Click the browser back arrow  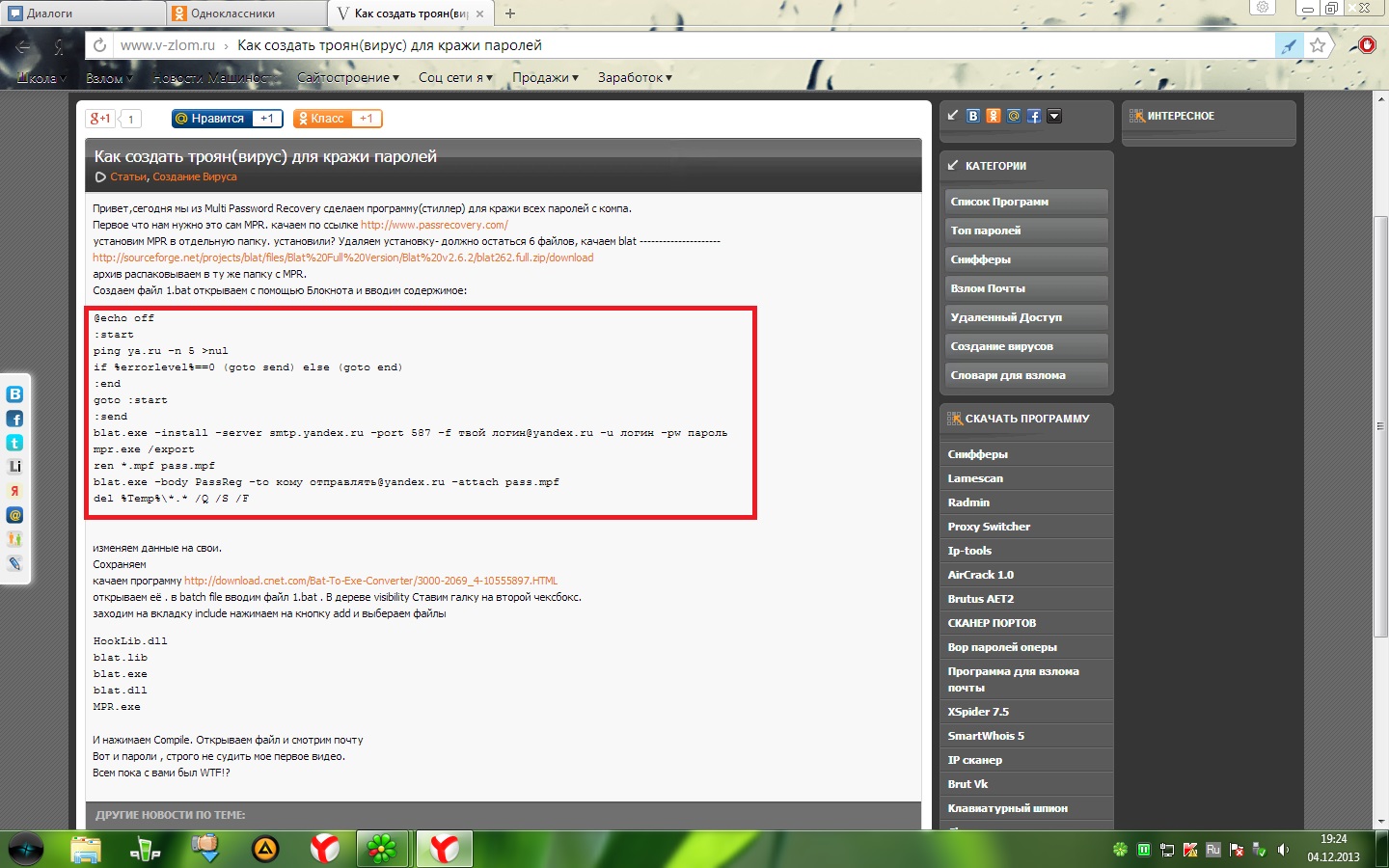[23, 45]
